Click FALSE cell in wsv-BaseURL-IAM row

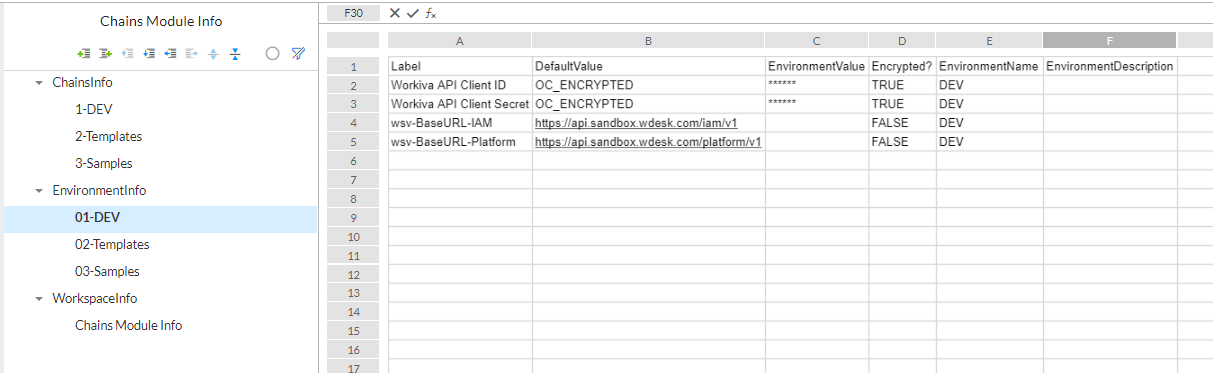pos(902,123)
